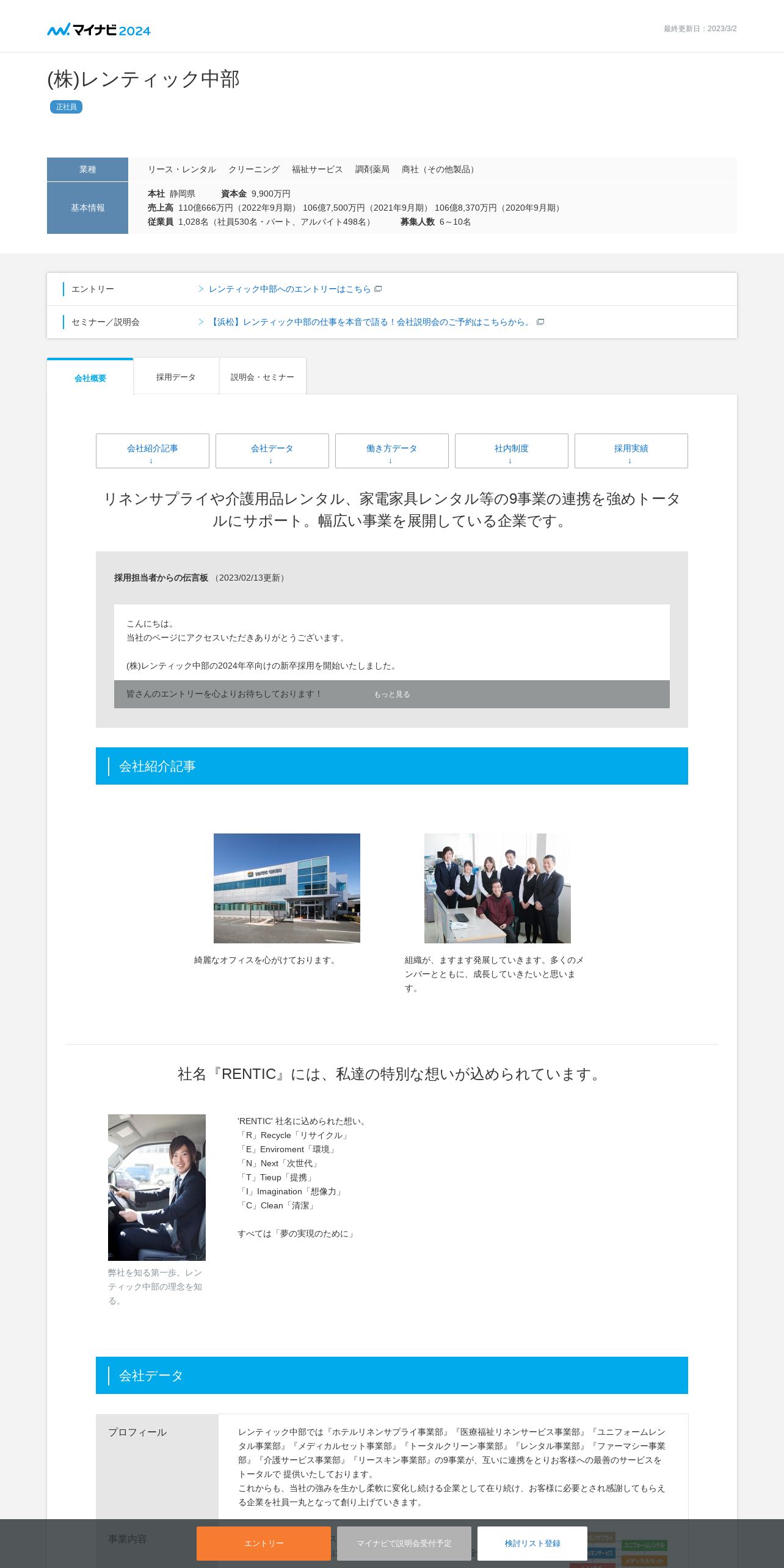Click the 最終更新日：2023/3/2 text
The height and width of the screenshot is (1568, 784).
tap(700, 29)
